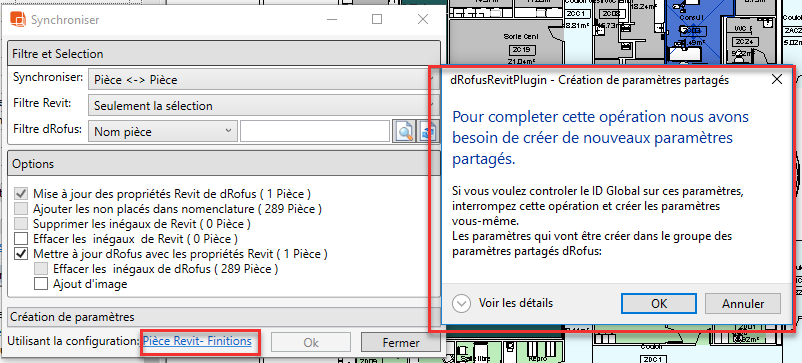Open the Filtre dRofus Nom pièce dropdown
The height and width of the screenshot is (363, 802).
(163, 132)
